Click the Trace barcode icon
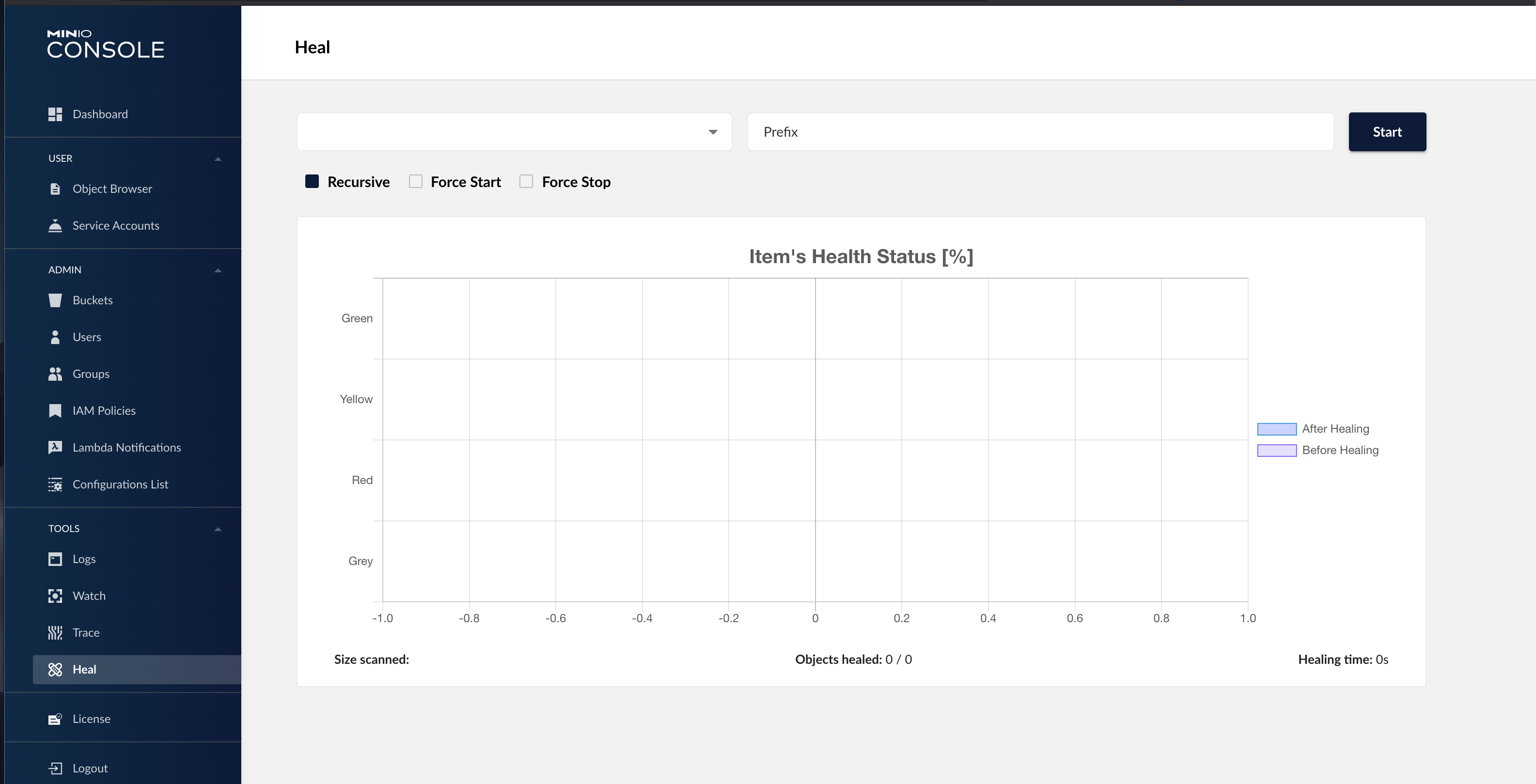 click(x=55, y=632)
